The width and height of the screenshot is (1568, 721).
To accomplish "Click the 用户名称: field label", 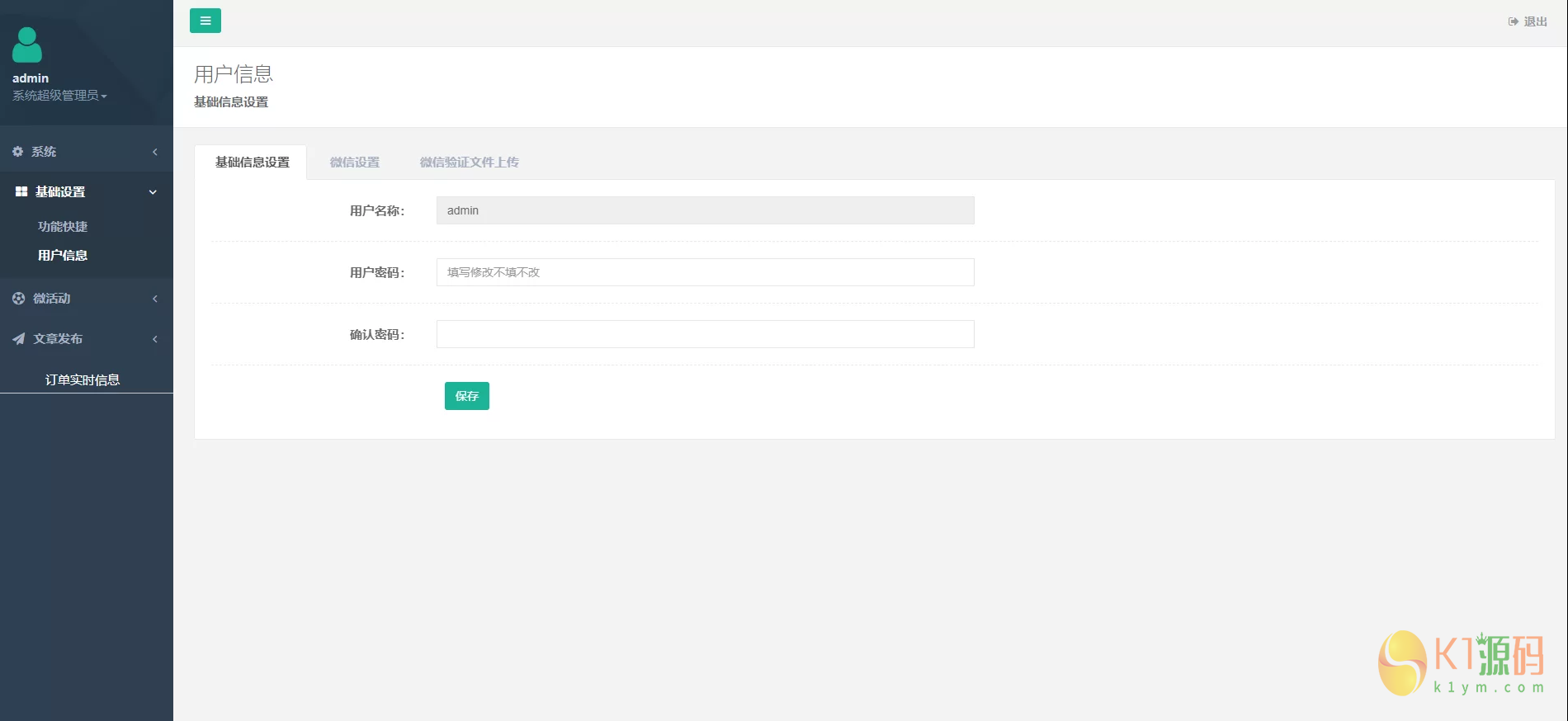I will tap(377, 211).
